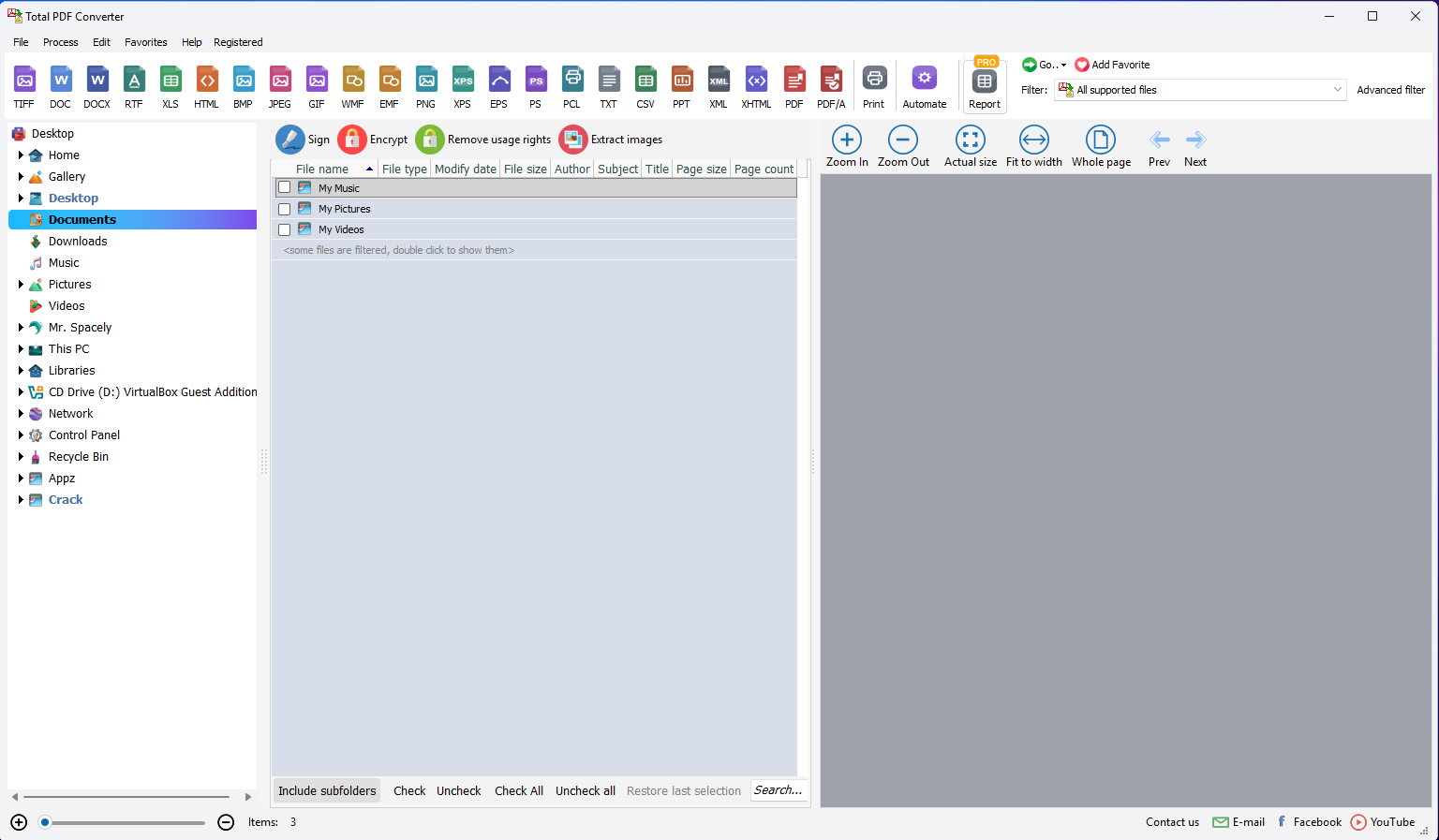Click Uncheck all button

point(586,790)
